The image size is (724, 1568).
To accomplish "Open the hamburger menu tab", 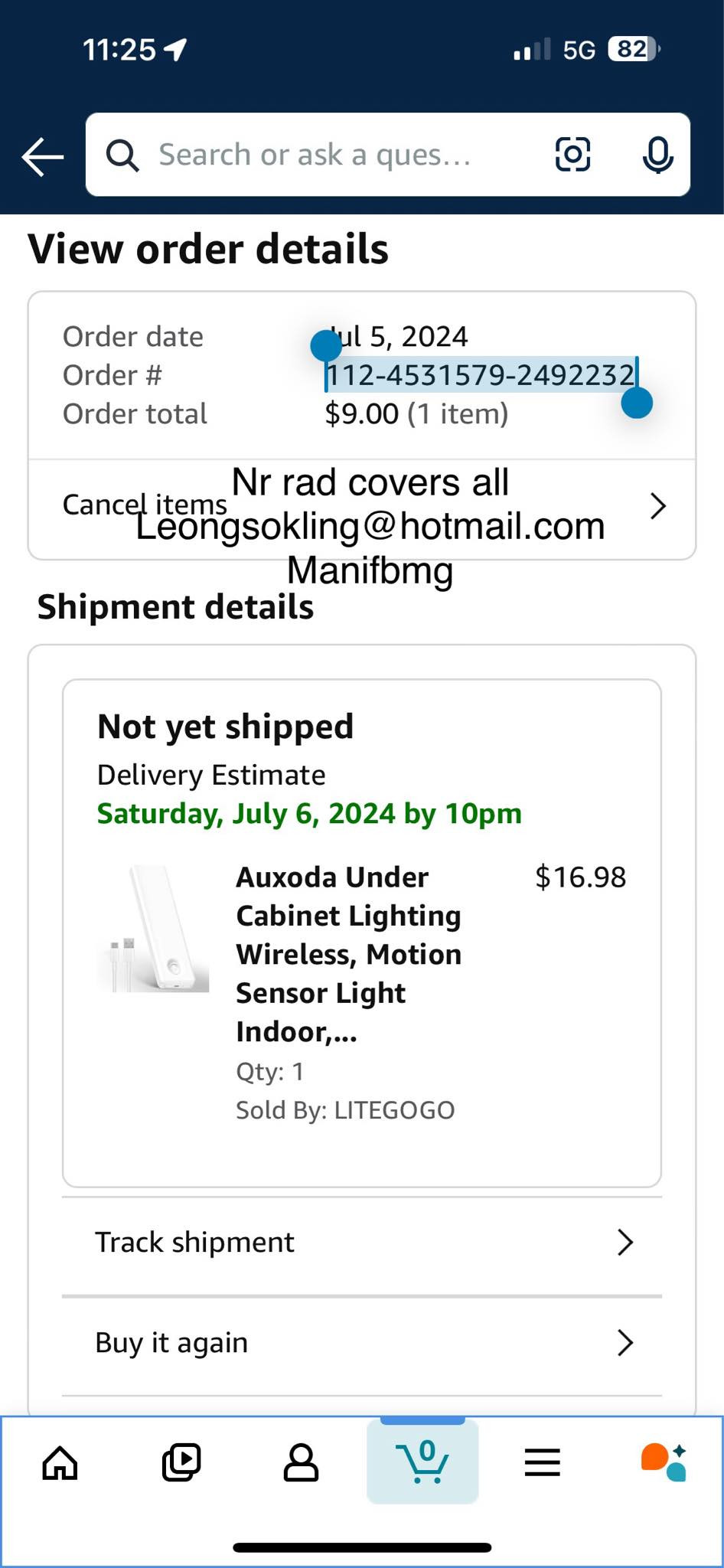I will pyautogui.click(x=543, y=1462).
